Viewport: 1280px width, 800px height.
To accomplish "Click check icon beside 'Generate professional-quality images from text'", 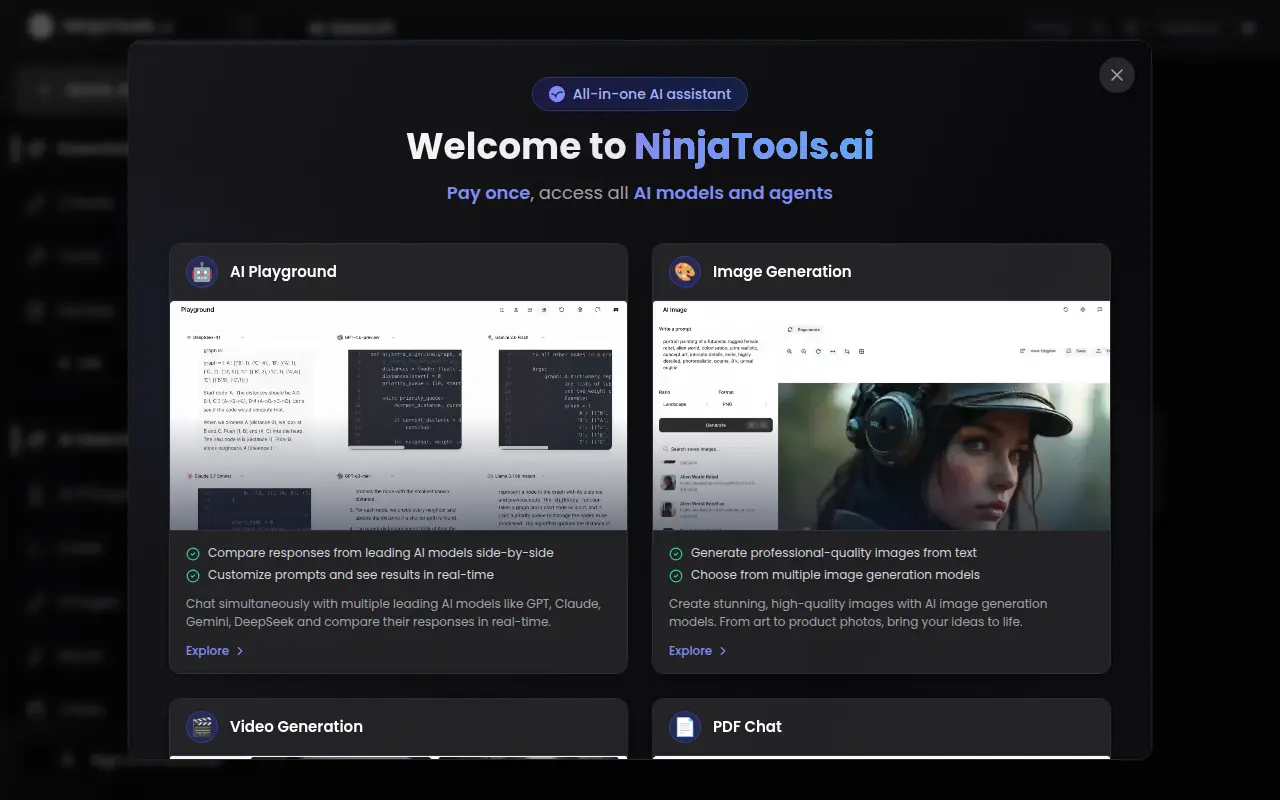I will (676, 553).
